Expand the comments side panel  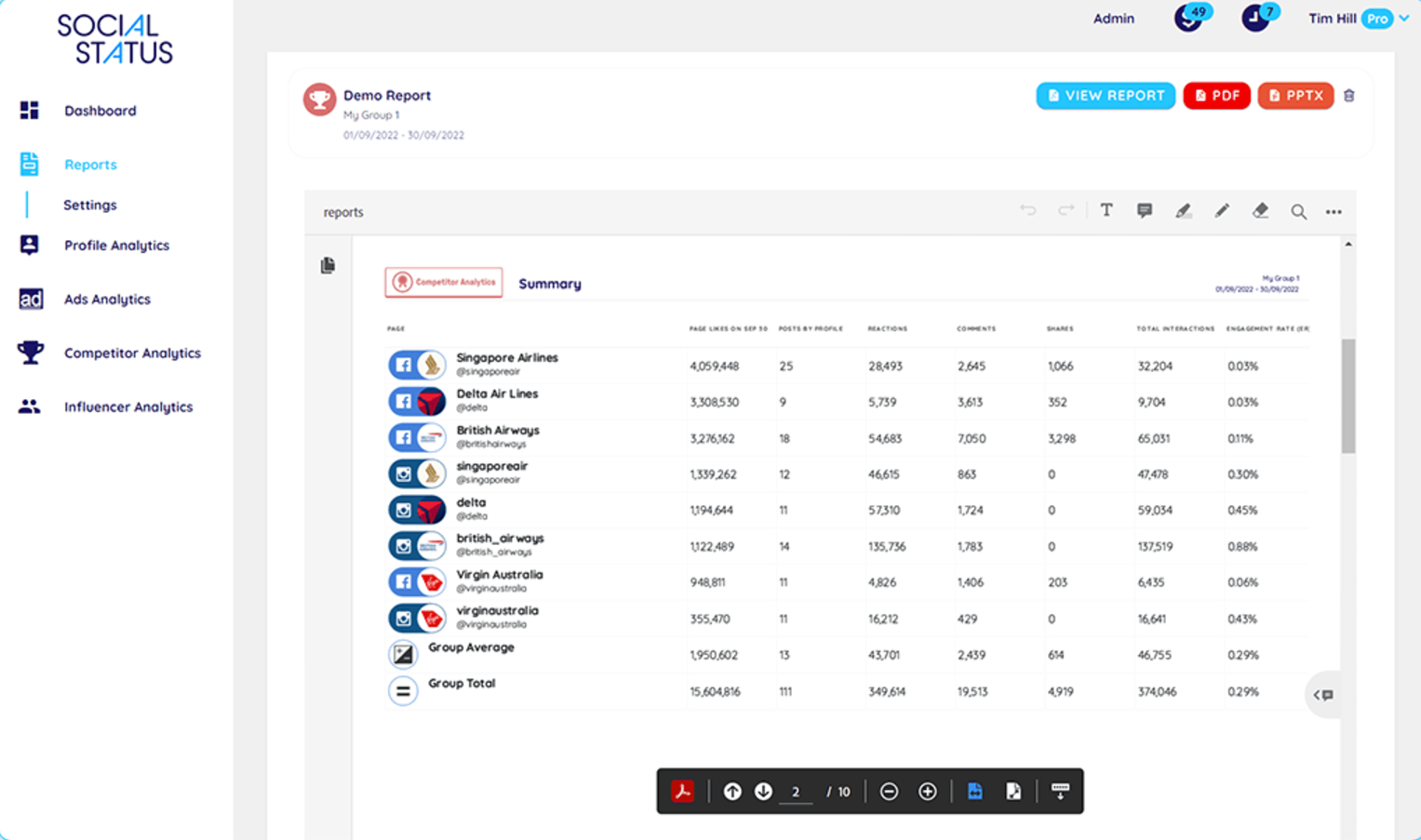(1323, 695)
